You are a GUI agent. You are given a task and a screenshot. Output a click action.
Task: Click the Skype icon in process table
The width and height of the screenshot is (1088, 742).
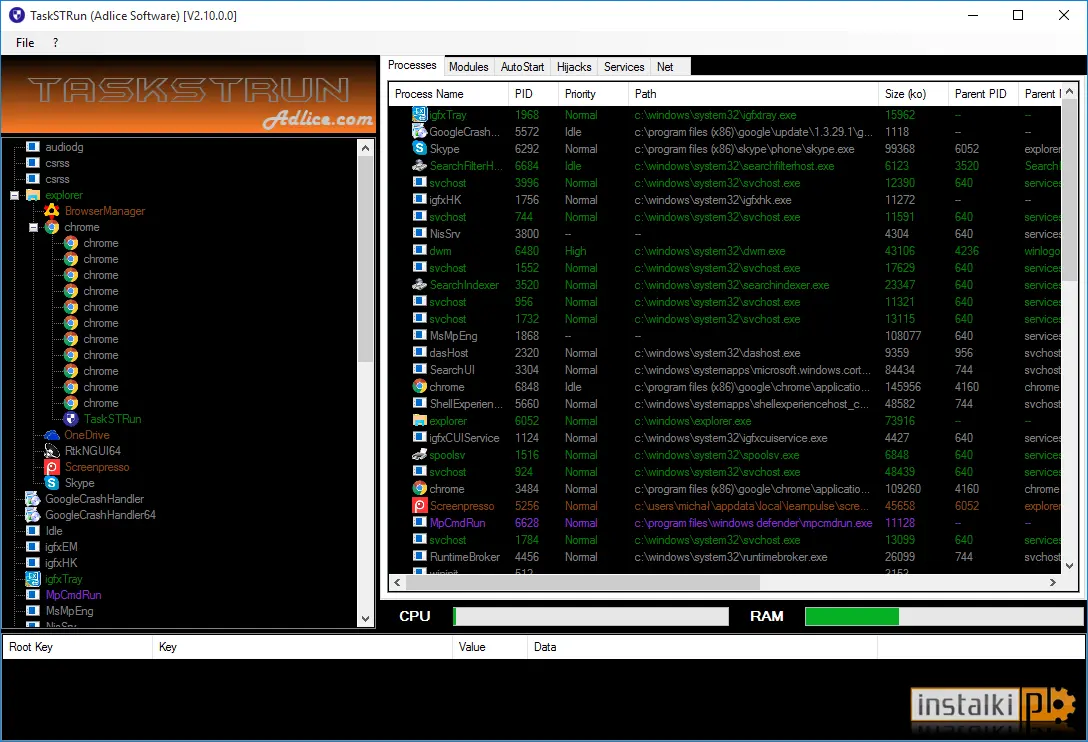click(419, 148)
